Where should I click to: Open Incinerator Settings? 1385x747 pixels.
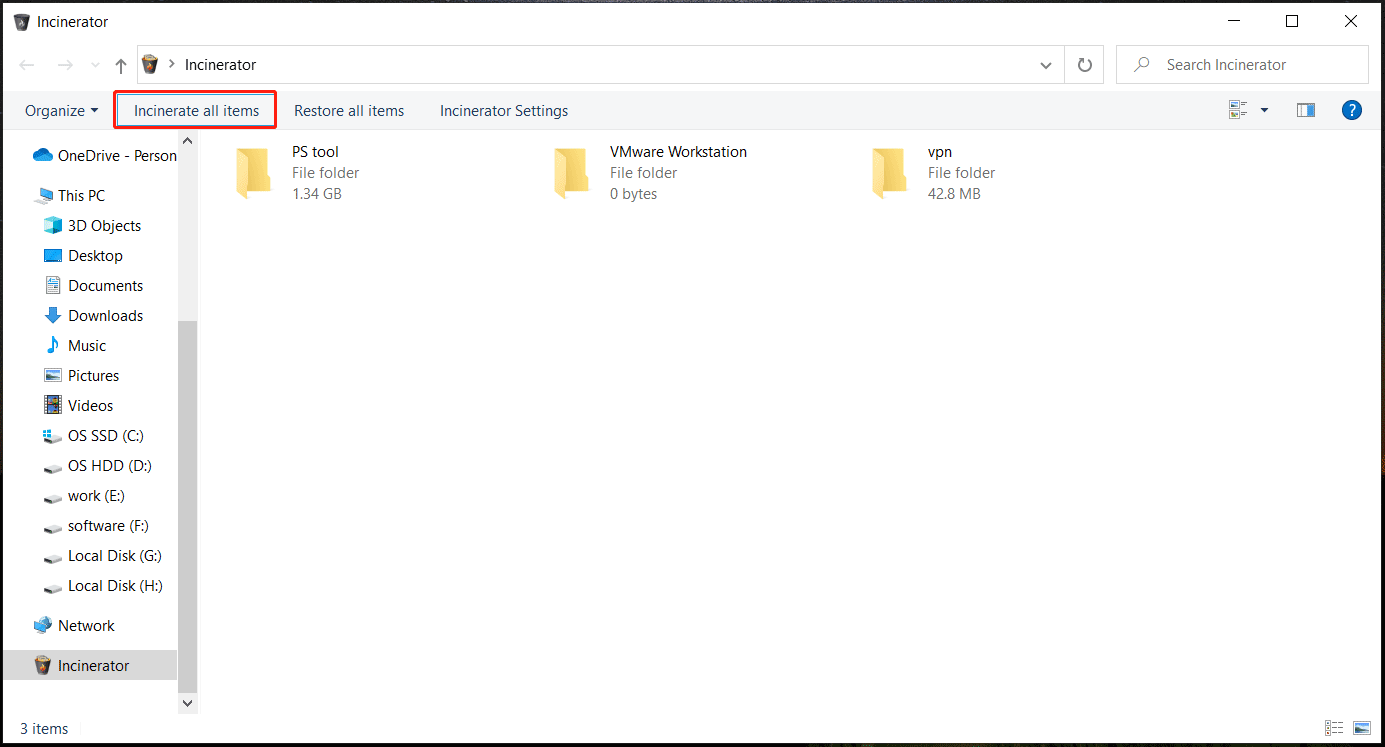(x=504, y=111)
